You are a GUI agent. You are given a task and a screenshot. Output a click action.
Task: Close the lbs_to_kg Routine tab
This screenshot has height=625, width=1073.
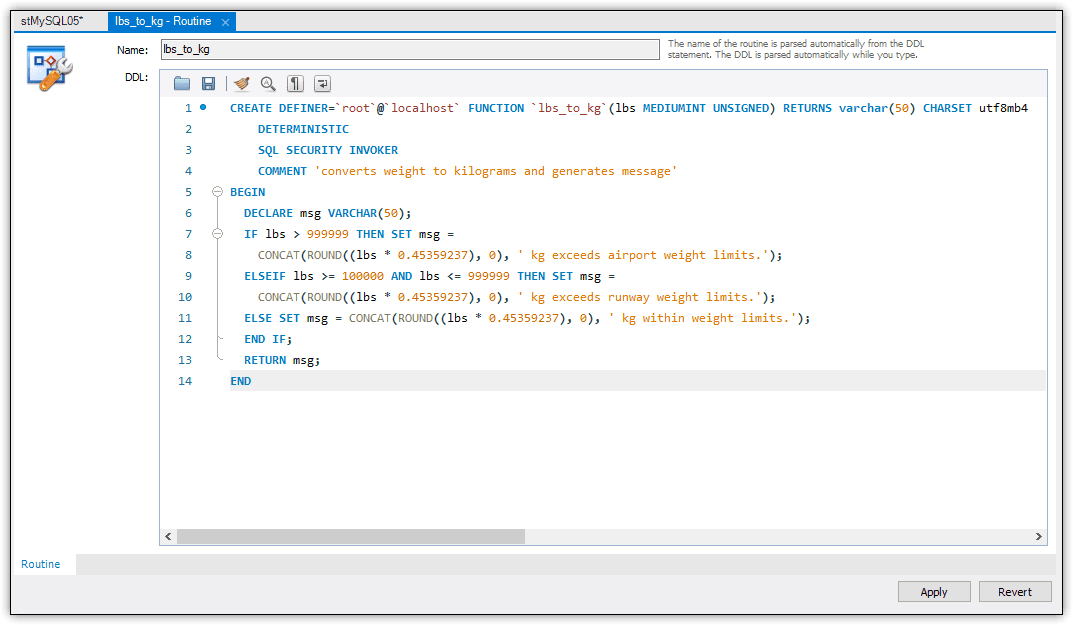coord(224,20)
